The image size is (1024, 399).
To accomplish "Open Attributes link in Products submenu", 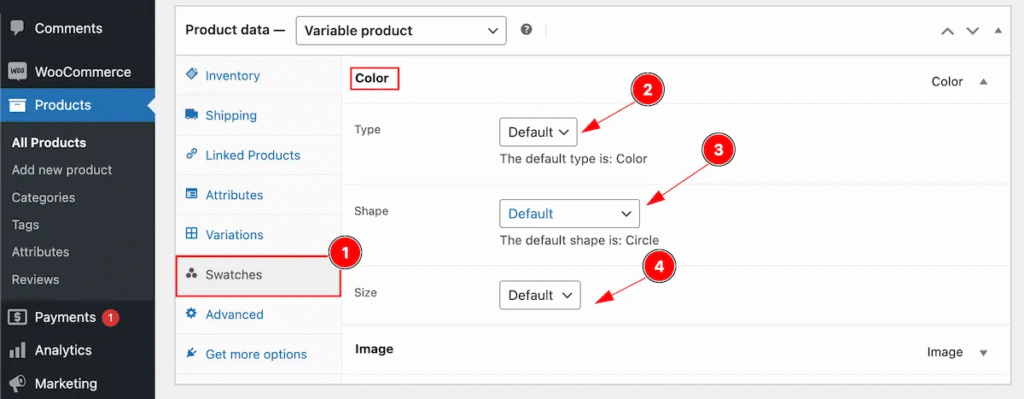I will click(40, 252).
